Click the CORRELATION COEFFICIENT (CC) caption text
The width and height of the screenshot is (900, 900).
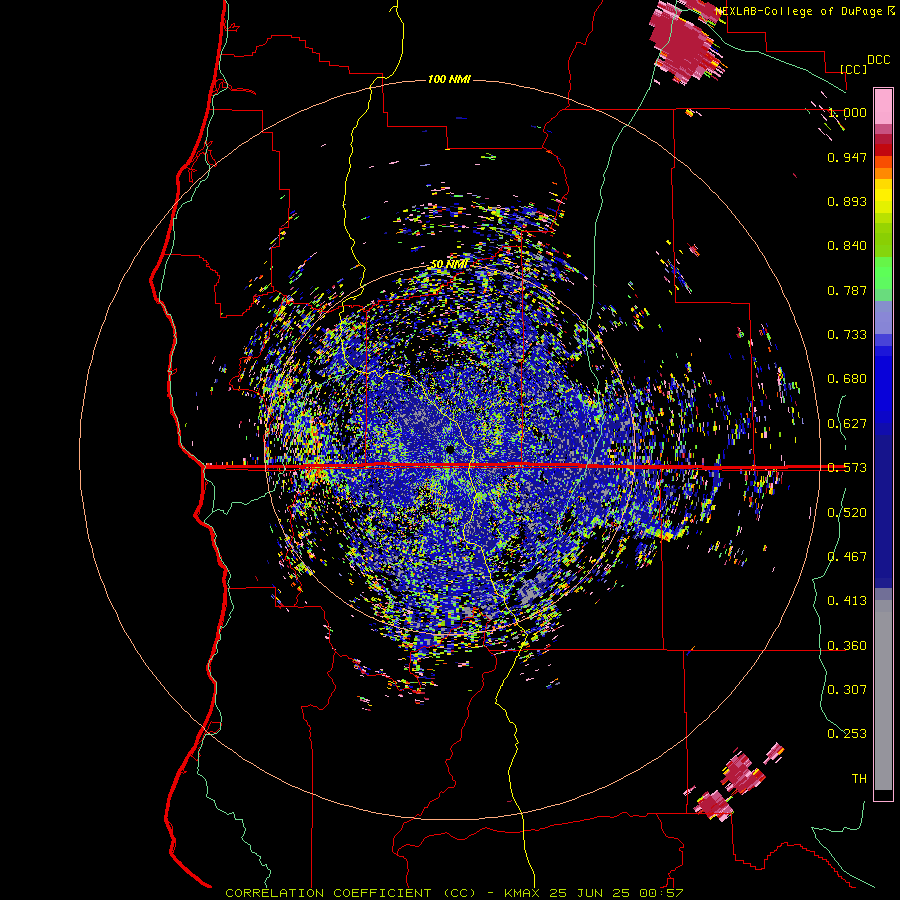(350, 893)
